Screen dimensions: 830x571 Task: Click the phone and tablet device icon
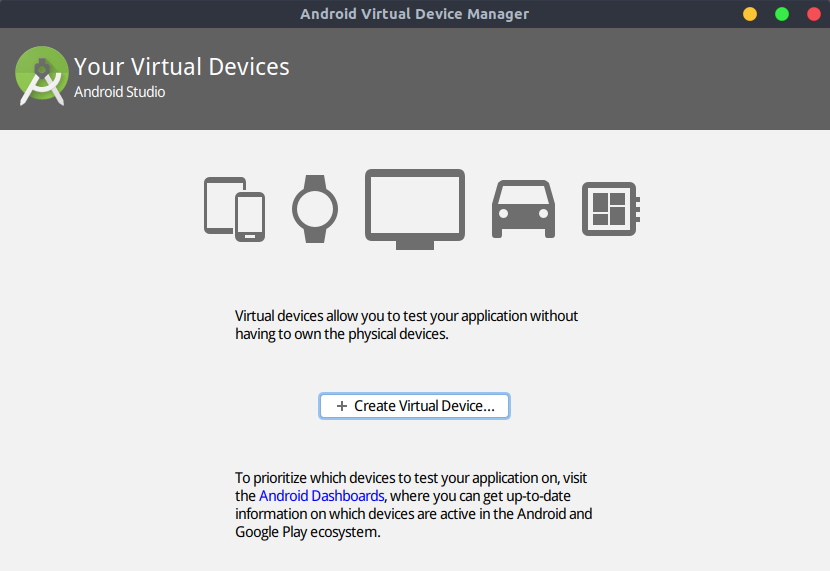[234, 209]
